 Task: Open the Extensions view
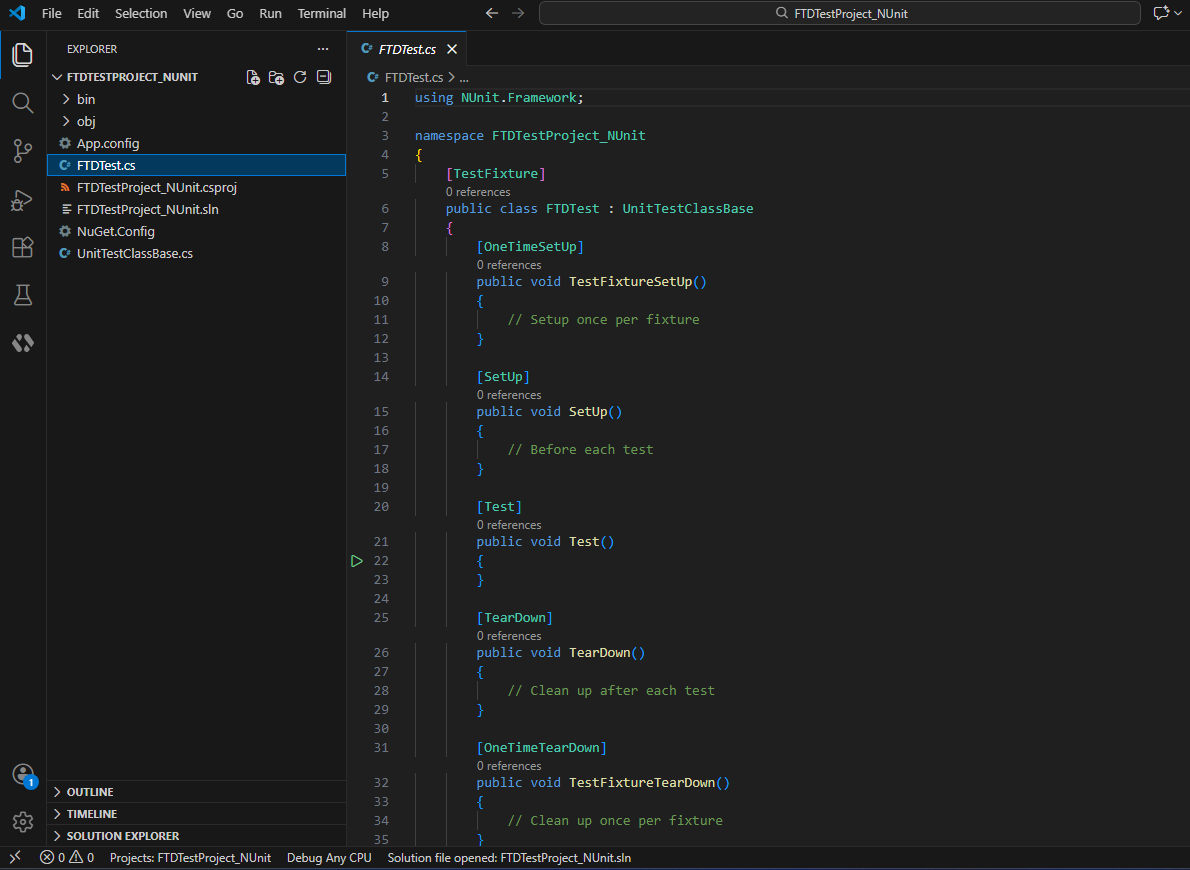(22, 247)
